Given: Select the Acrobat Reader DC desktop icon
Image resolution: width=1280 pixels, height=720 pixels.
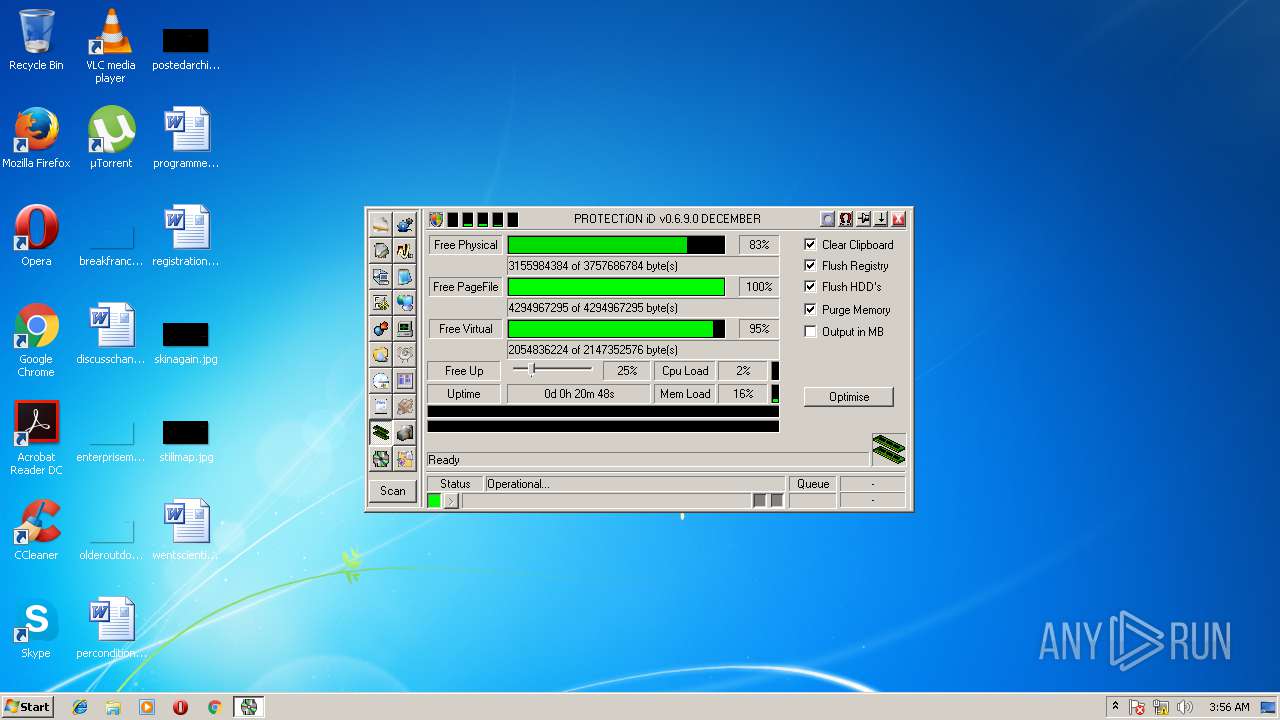Looking at the screenshot, I should (37, 438).
